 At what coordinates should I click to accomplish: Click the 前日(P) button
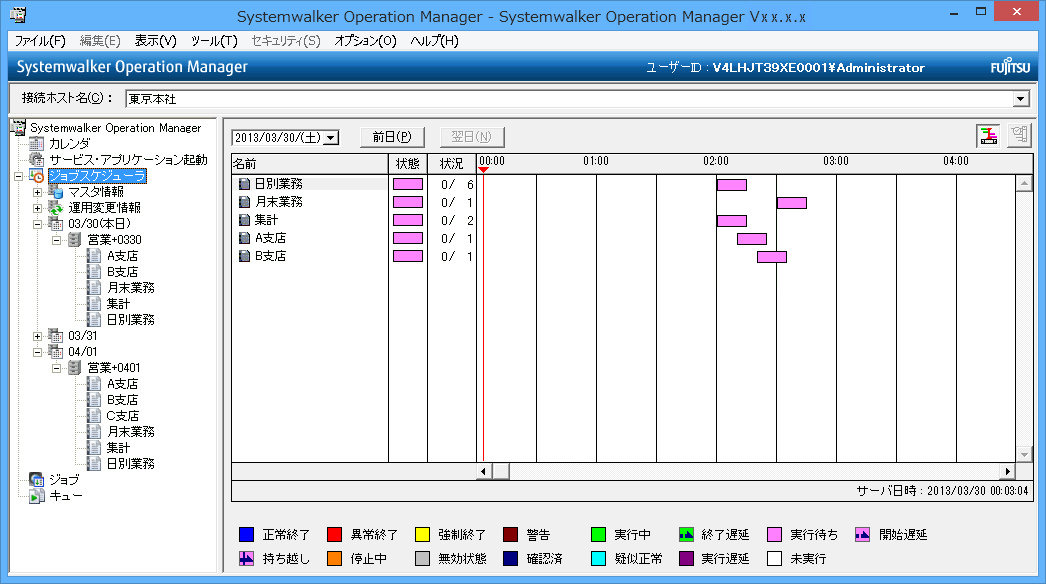point(392,137)
